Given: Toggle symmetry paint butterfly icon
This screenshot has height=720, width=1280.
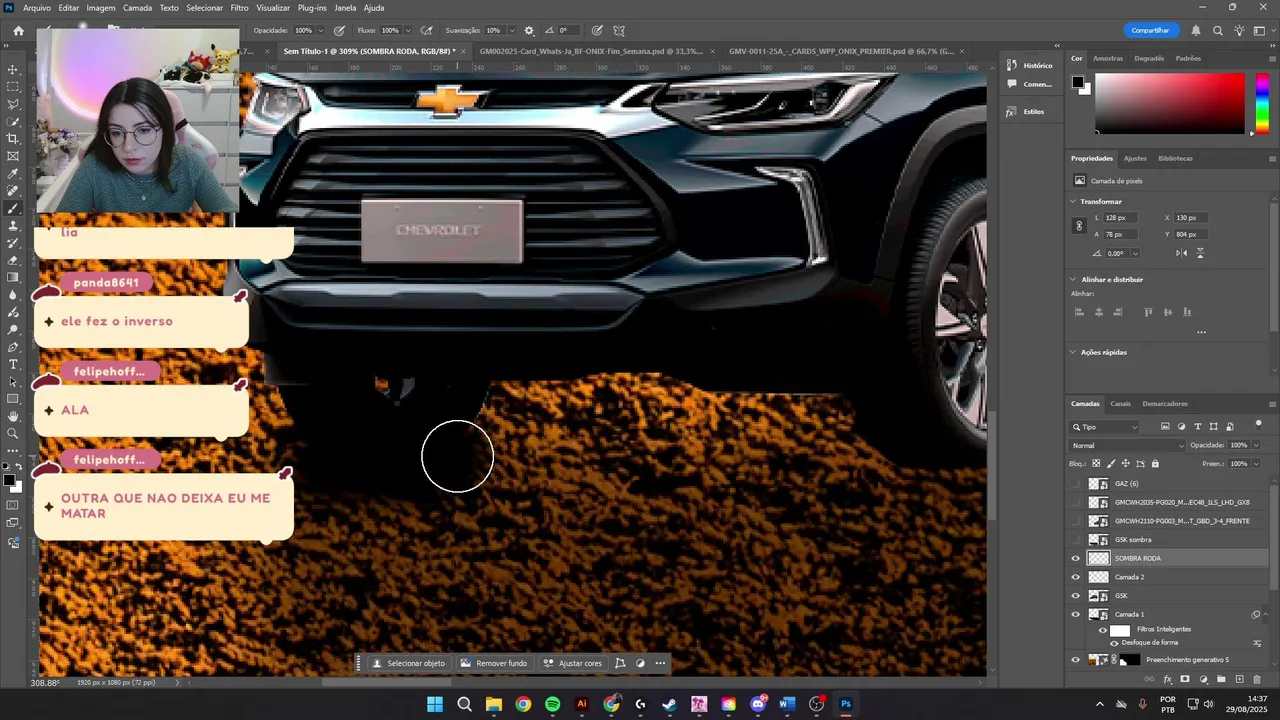Looking at the screenshot, I should [619, 30].
